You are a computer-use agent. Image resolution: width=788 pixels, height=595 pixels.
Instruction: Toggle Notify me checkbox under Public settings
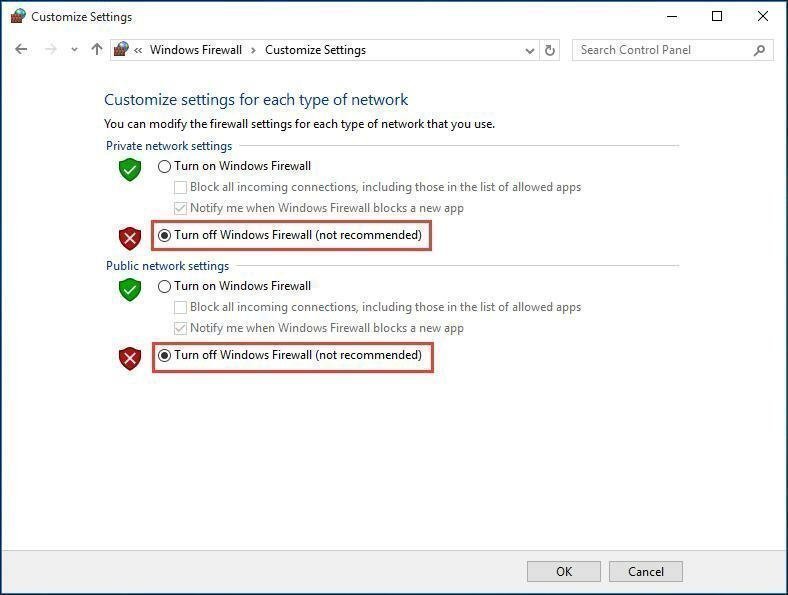tap(181, 328)
